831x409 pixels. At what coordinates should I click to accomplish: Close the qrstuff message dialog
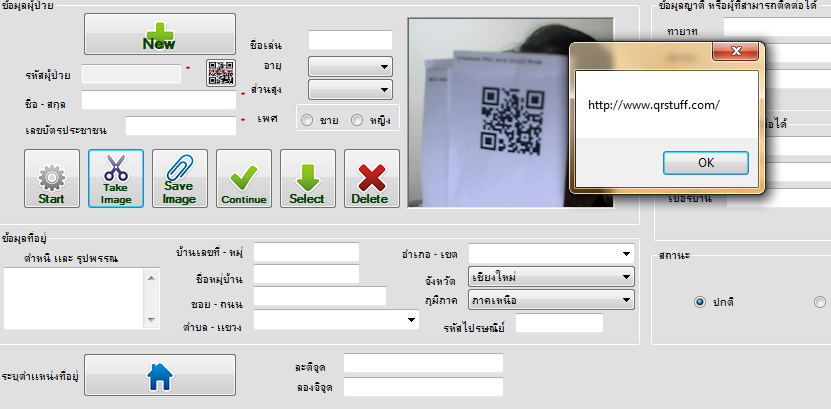(x=736, y=51)
